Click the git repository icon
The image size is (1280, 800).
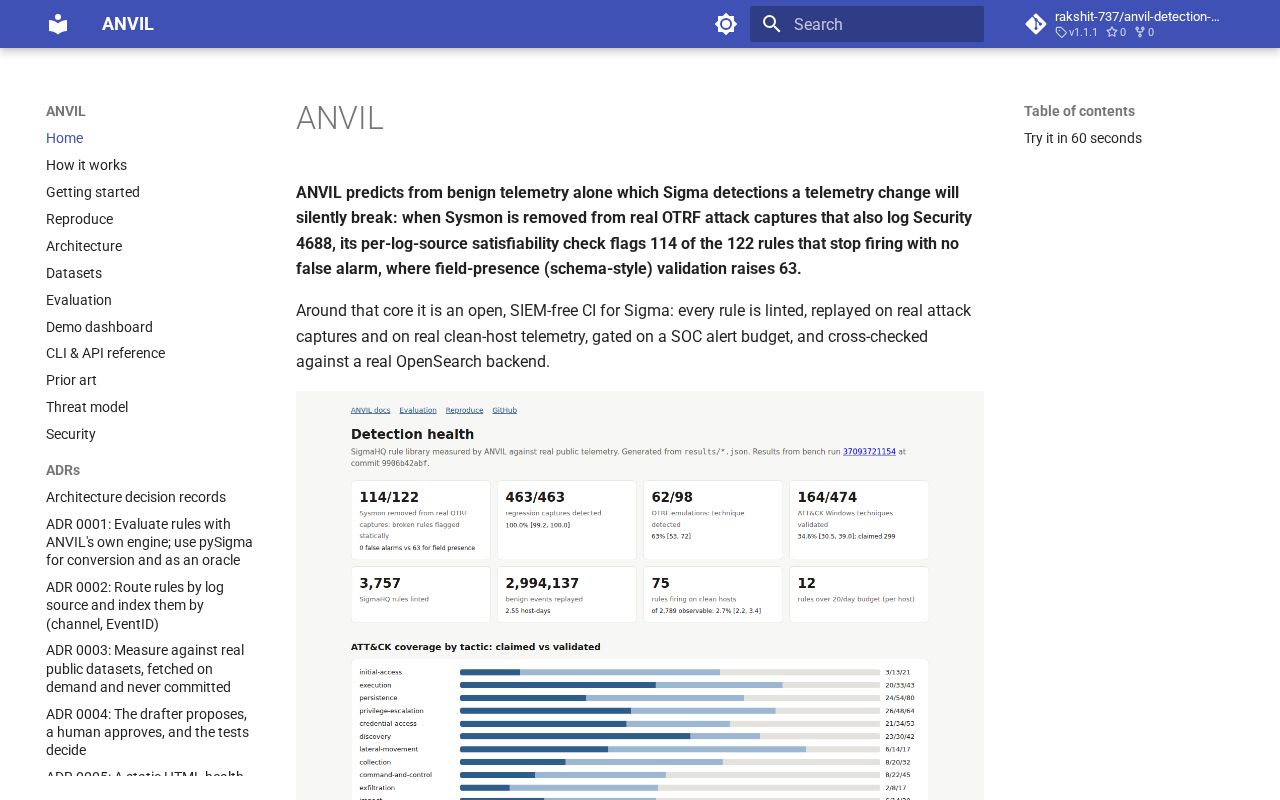(1036, 24)
